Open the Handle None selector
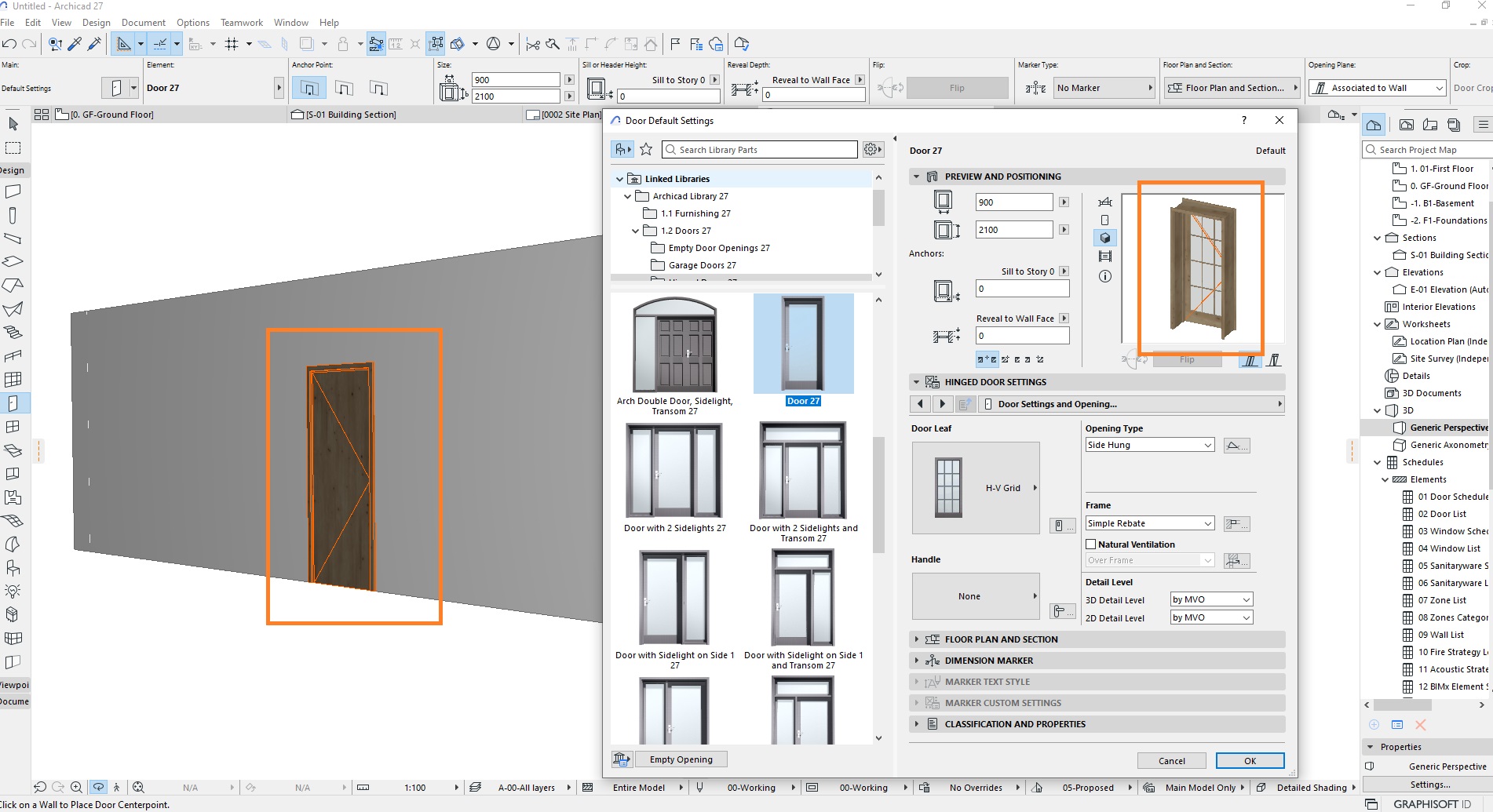The width and height of the screenshot is (1493, 812). pos(976,596)
